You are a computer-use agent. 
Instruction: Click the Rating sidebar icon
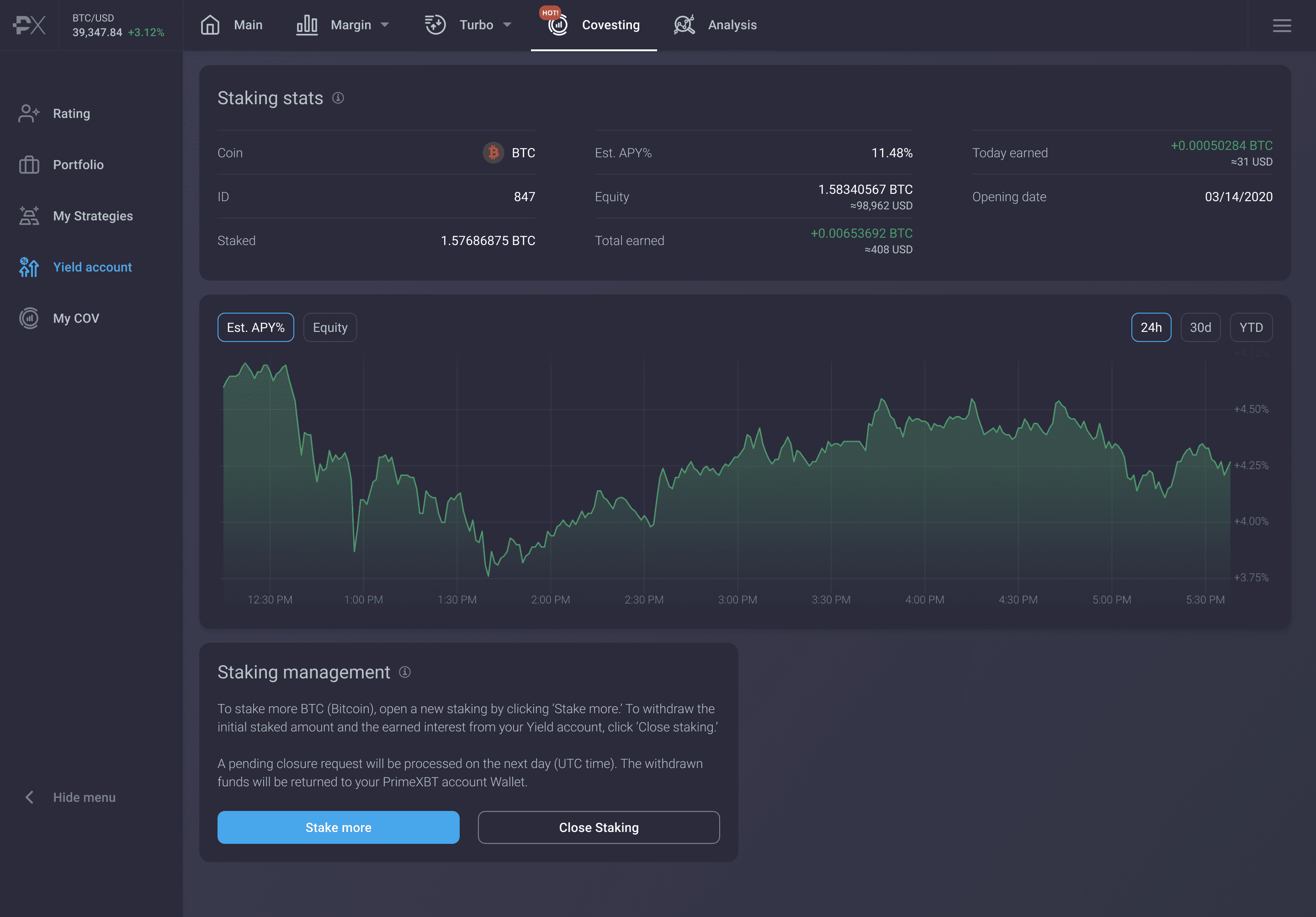(x=29, y=113)
